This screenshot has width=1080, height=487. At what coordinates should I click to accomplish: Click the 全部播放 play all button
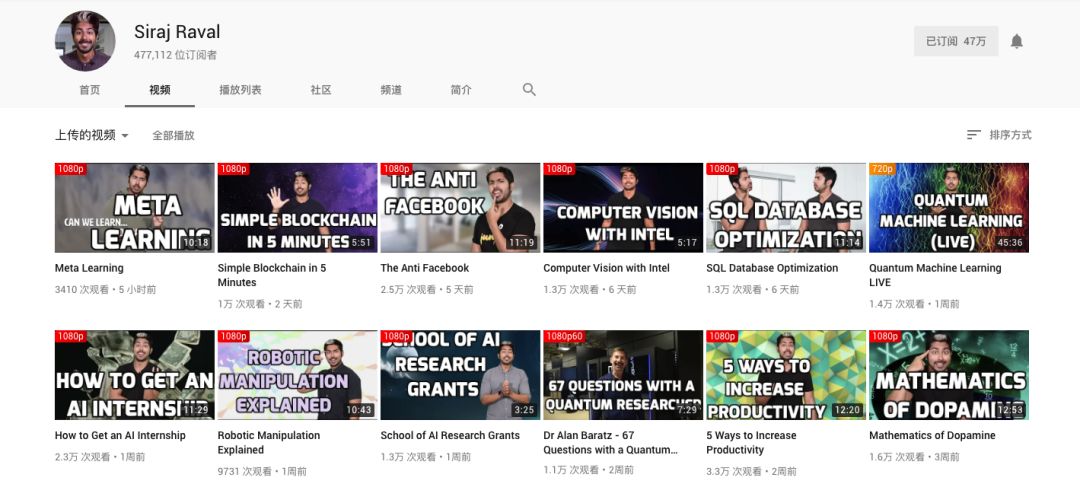[x=174, y=136]
